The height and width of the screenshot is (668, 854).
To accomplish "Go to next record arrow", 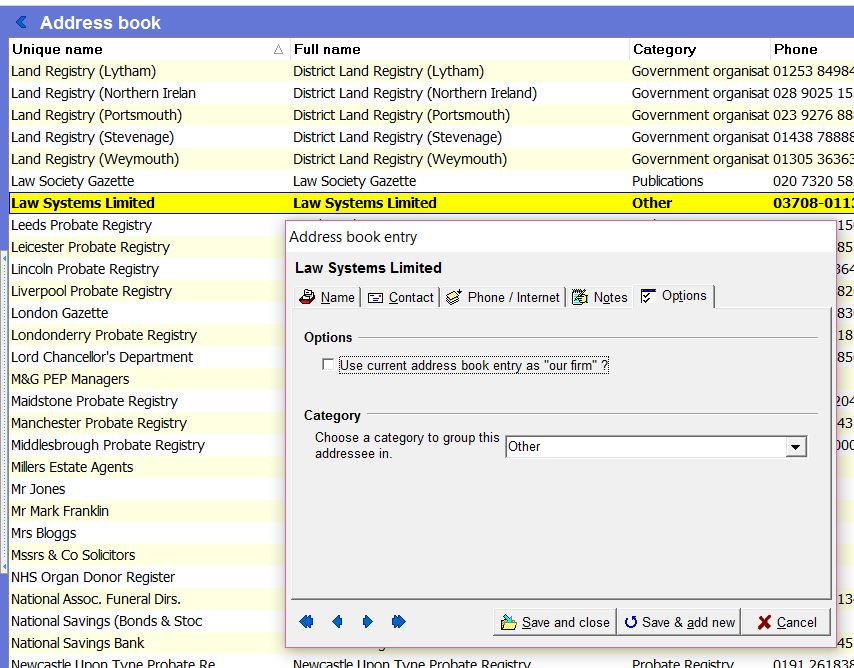I will 367,622.
